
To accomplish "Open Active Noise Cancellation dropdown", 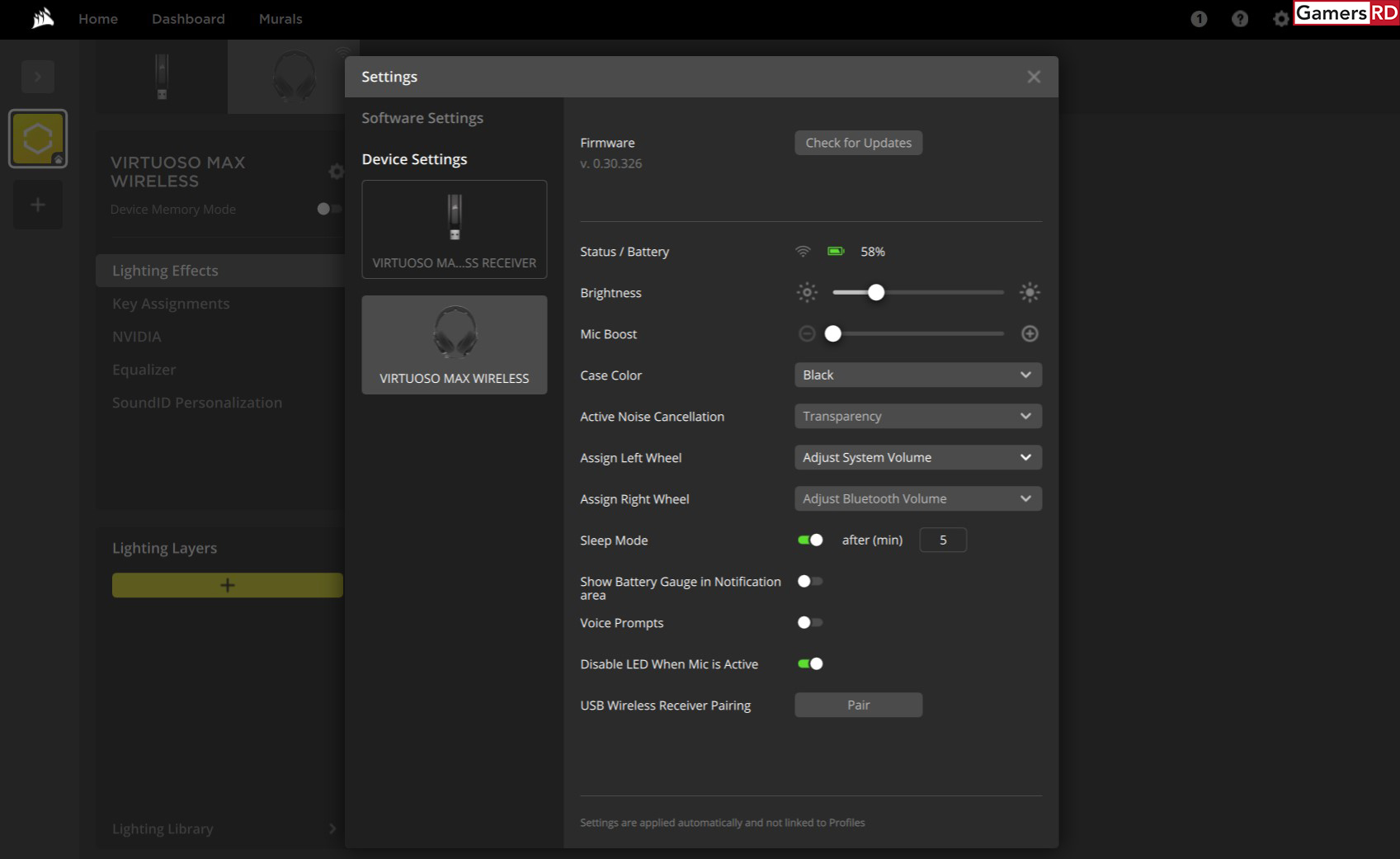I will (918, 416).
